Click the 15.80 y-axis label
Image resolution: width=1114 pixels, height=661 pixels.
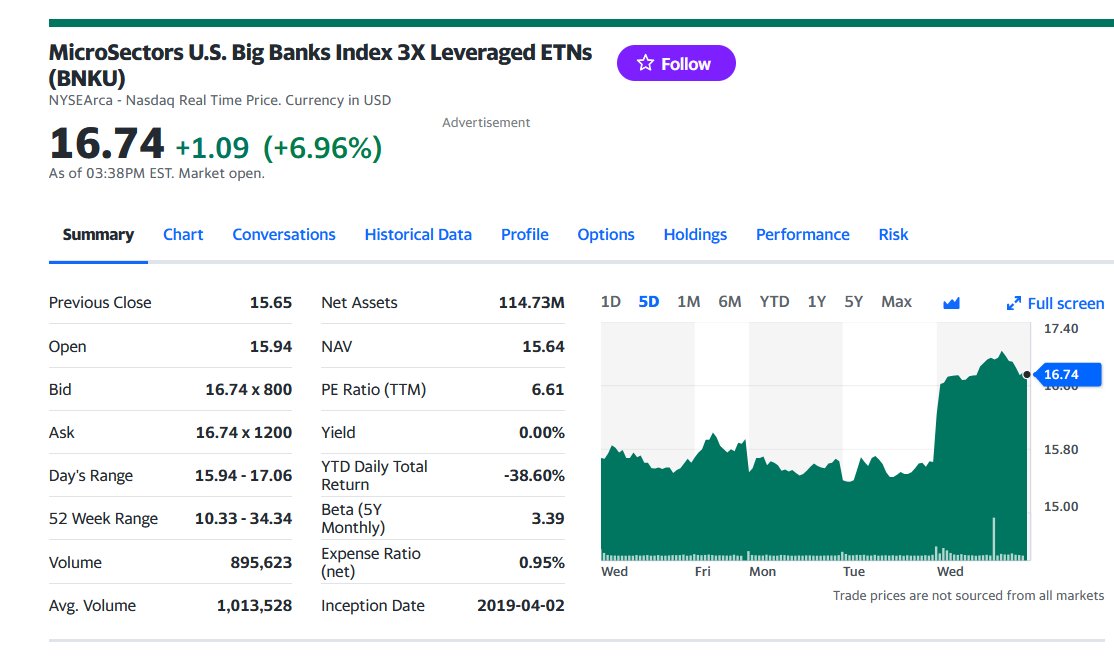1061,450
